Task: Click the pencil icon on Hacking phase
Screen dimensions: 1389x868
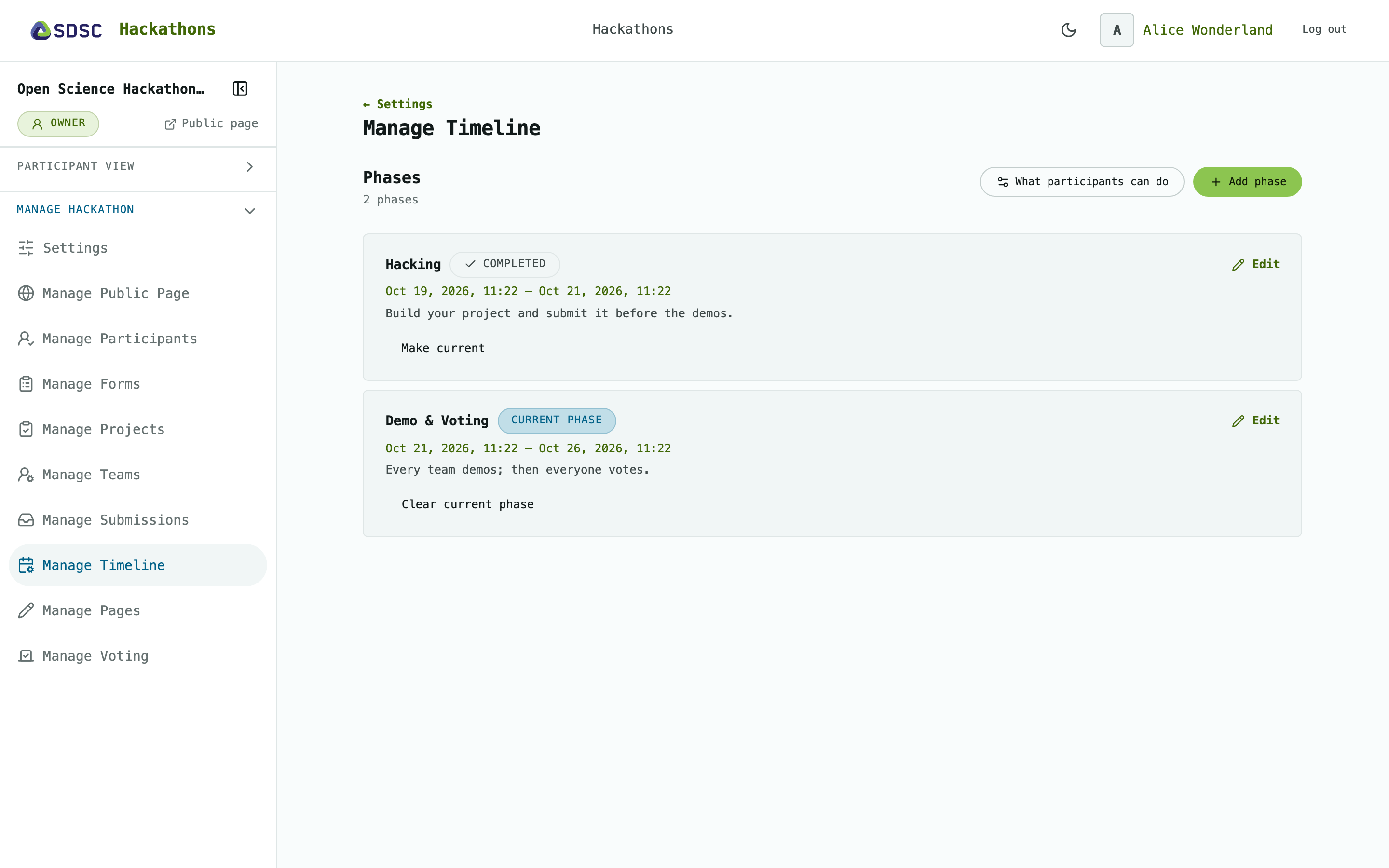Action: click(1238, 265)
